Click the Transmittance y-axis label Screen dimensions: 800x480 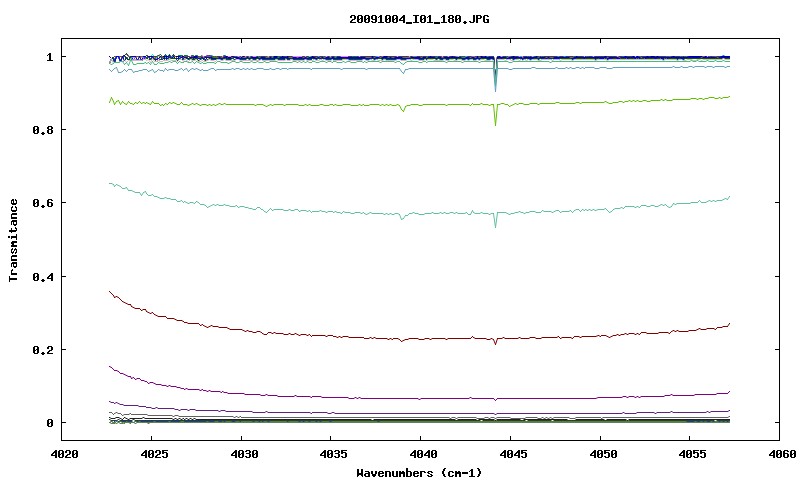13,240
